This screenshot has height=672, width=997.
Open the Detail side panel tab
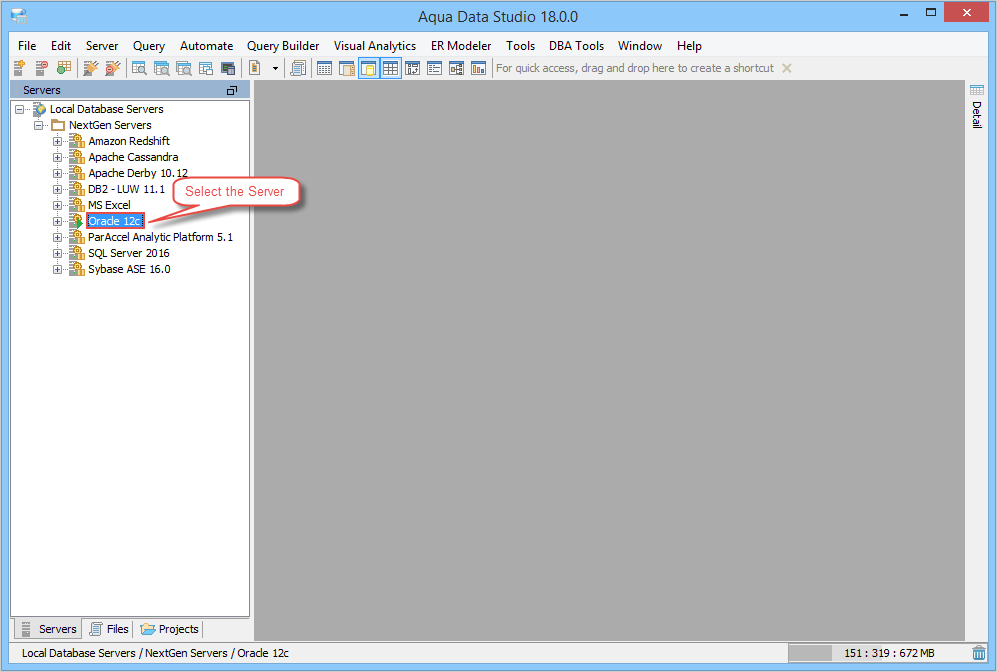(977, 114)
